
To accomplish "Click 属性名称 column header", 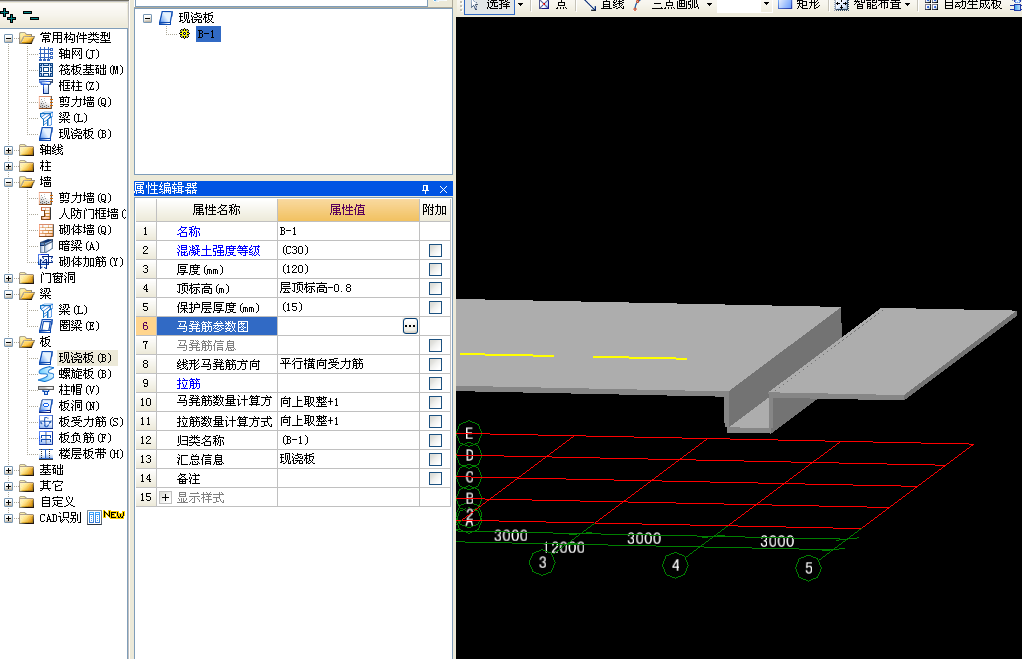I will [x=216, y=210].
